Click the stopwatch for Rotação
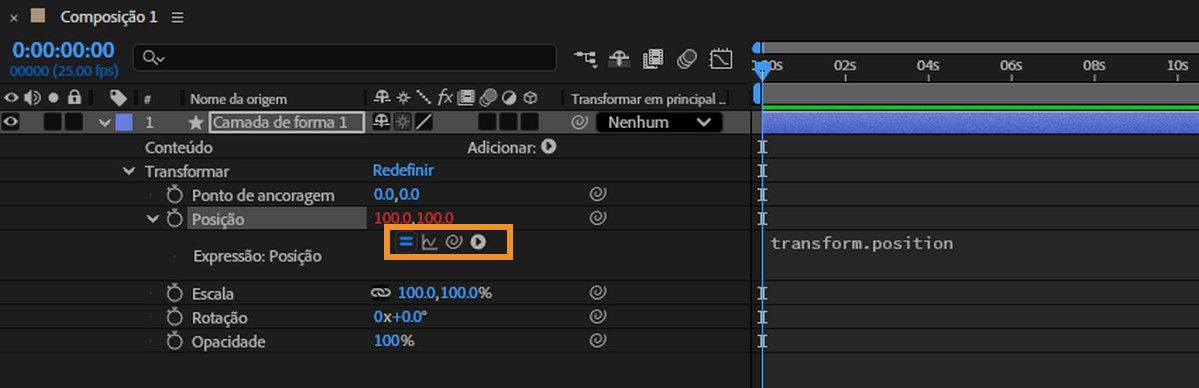Viewport: 1199px width, 388px height. point(175,318)
